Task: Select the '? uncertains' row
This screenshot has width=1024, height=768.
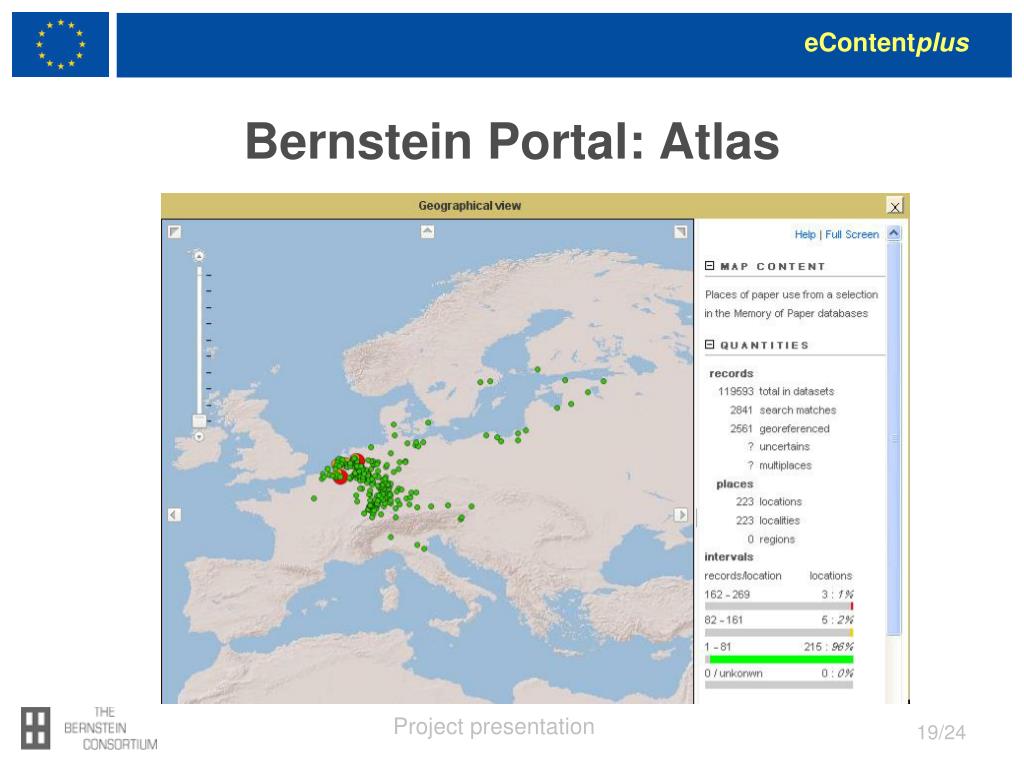Action: [778, 447]
